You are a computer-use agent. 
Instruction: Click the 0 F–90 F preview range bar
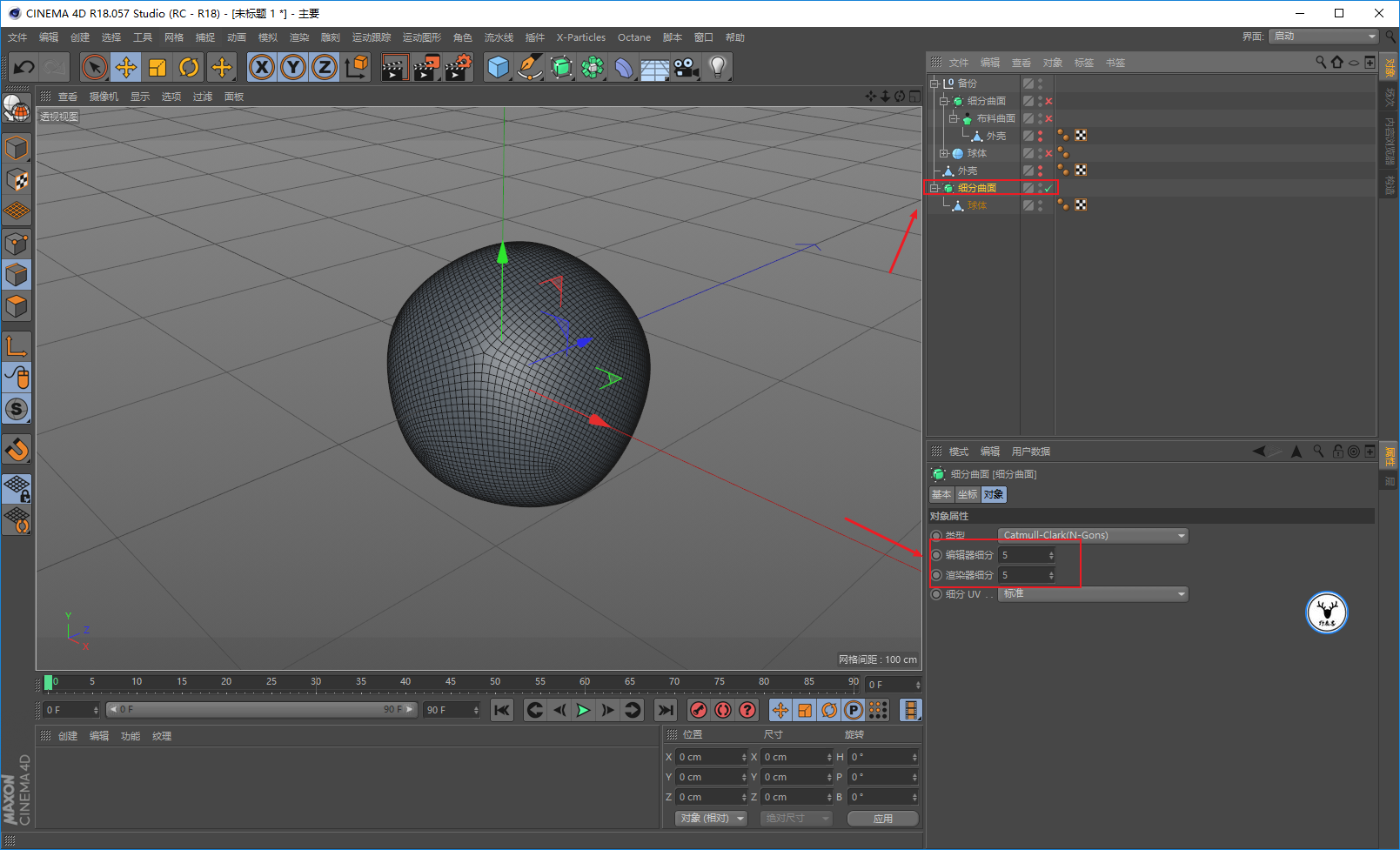262,710
